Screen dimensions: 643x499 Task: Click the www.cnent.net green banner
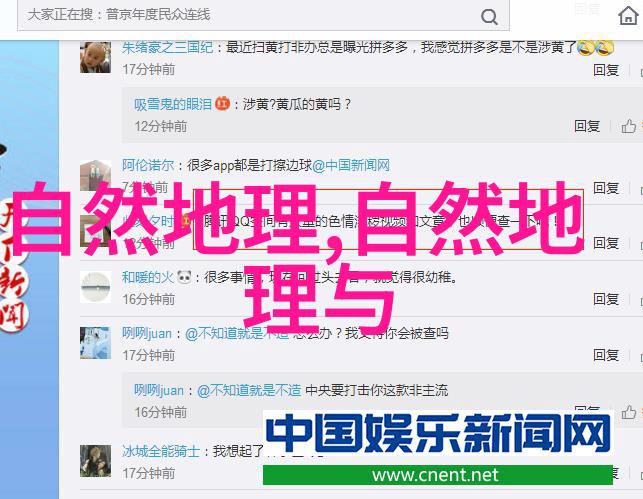coord(438,475)
